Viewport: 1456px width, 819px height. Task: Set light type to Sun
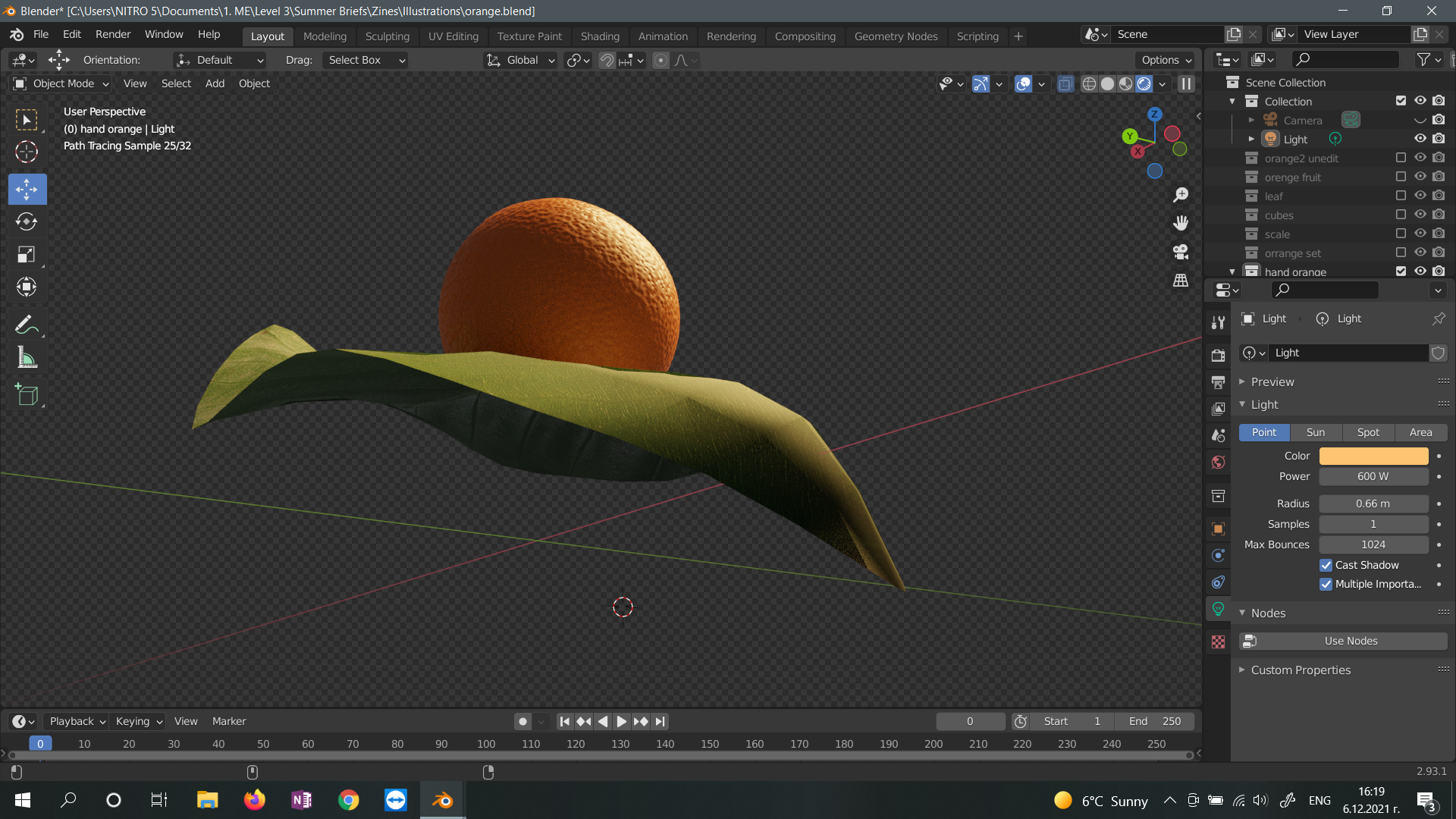pyautogui.click(x=1315, y=432)
